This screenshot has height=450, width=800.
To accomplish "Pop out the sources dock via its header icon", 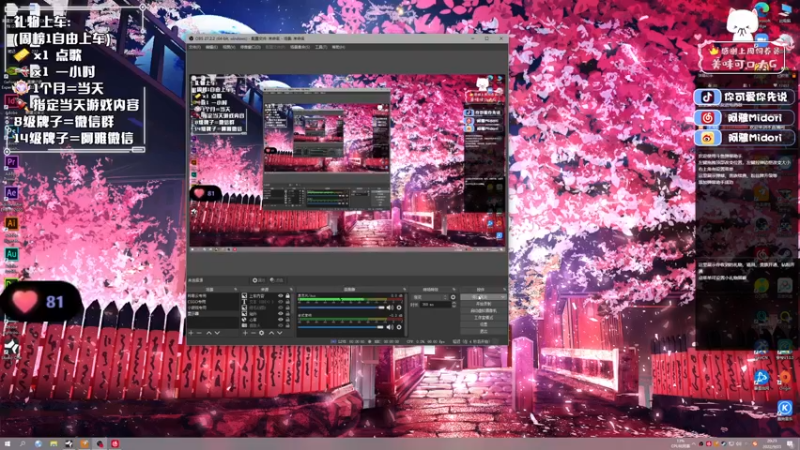I will tap(291, 289).
